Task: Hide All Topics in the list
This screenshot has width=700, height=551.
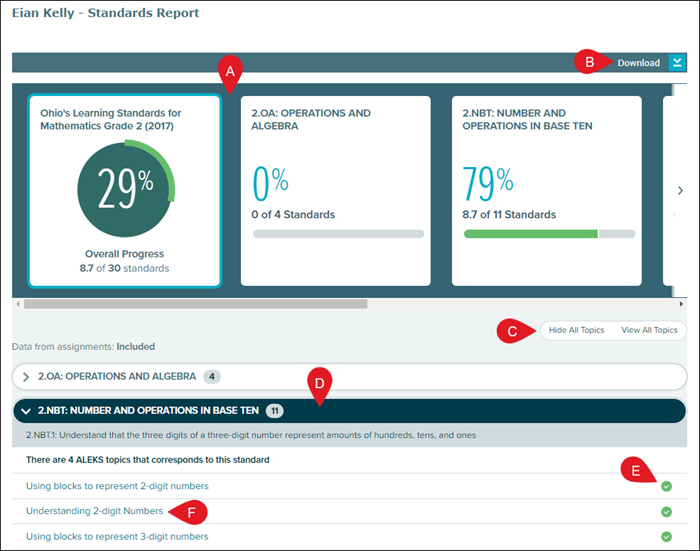Action: [576, 330]
